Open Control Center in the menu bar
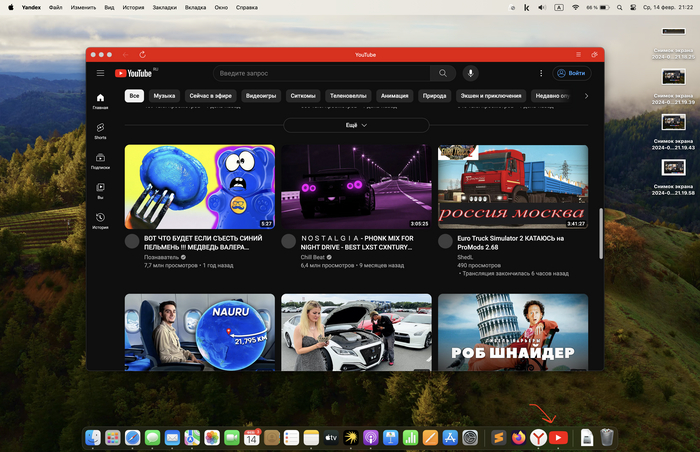This screenshot has height=452, width=700. point(633,8)
